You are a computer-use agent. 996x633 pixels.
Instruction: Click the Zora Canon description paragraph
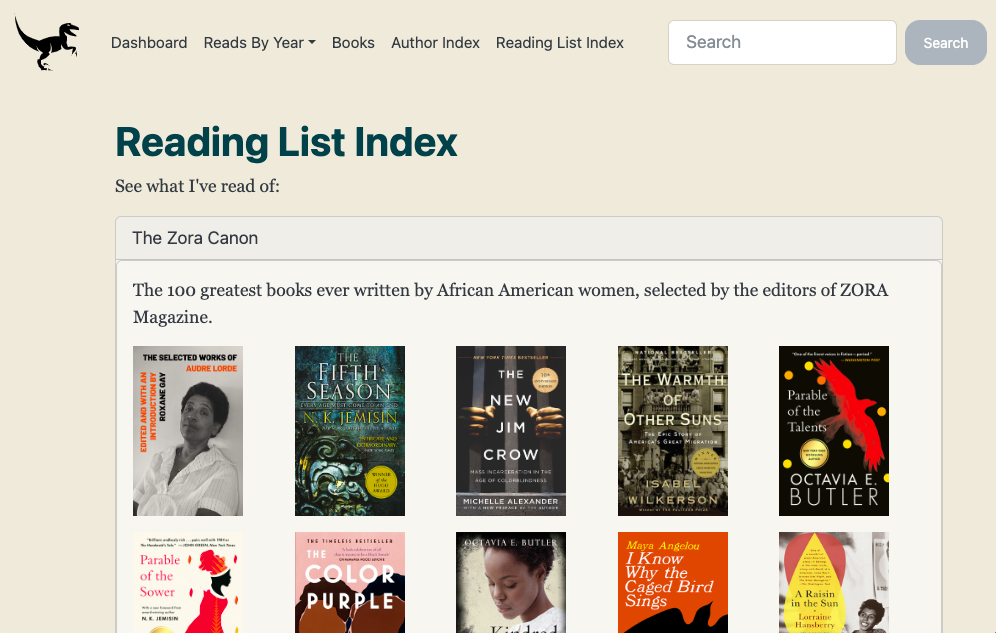coord(510,303)
